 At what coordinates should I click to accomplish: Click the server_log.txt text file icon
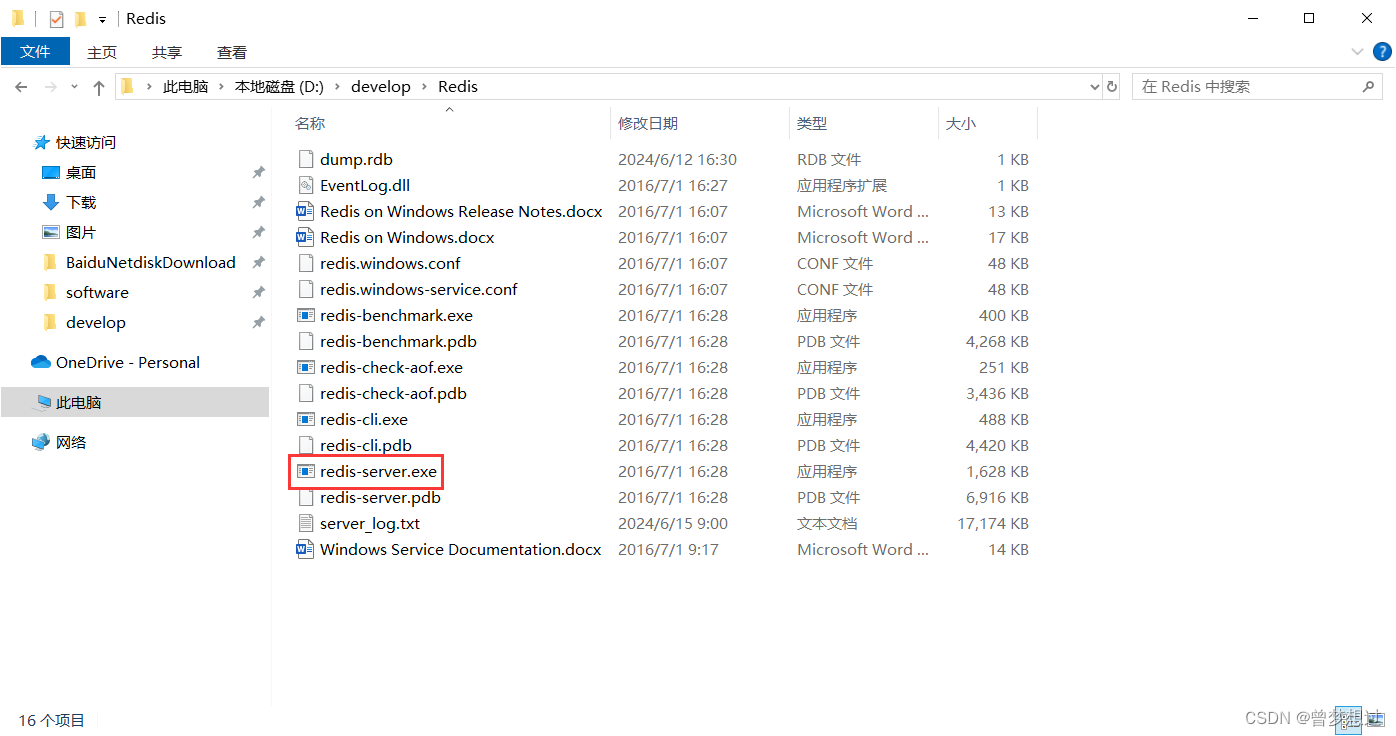[x=306, y=523]
